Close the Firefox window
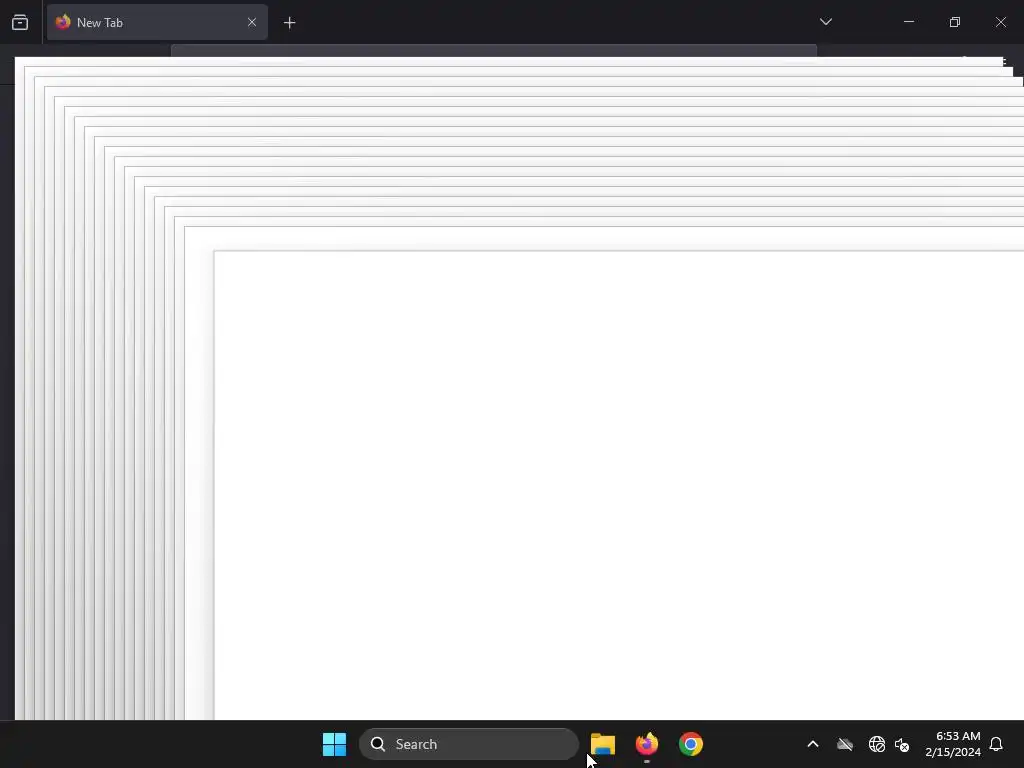Viewport: 1024px width, 768px height. (1000, 22)
